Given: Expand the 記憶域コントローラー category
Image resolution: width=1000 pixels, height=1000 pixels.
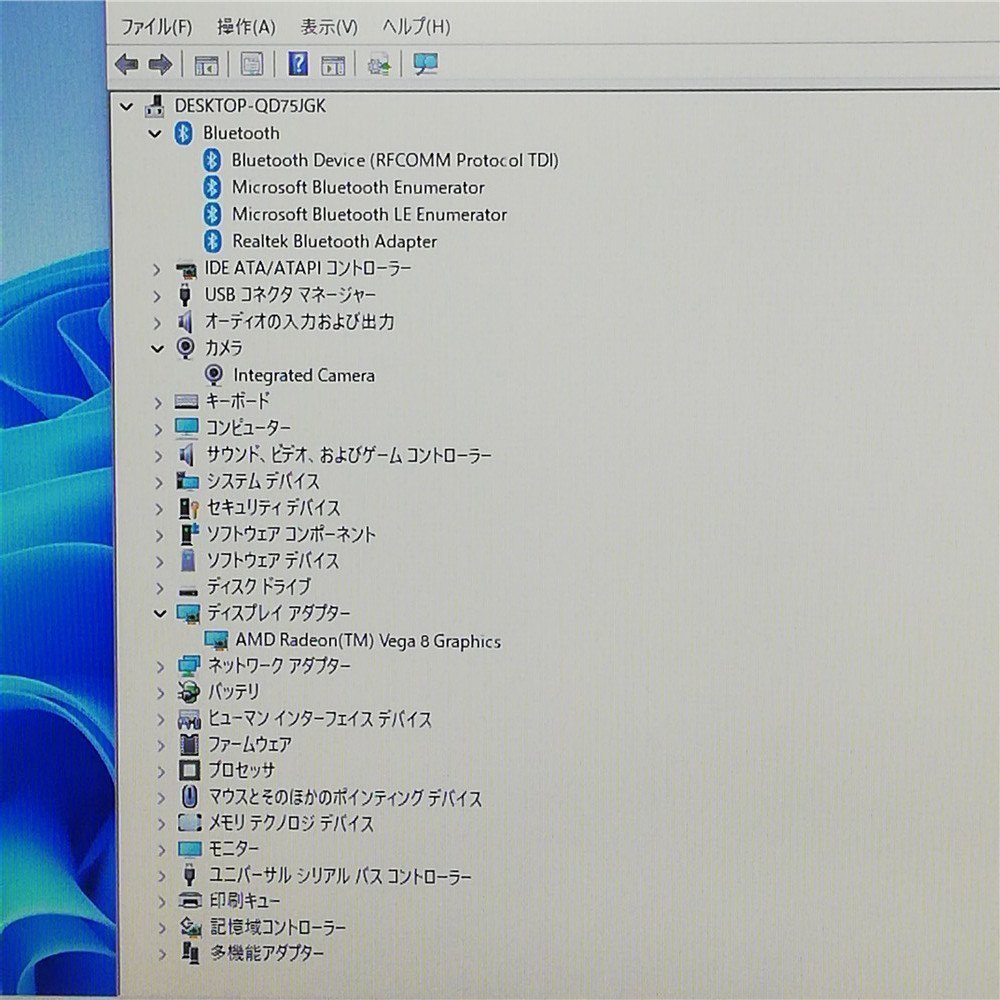Looking at the screenshot, I should pyautogui.click(x=162, y=928).
